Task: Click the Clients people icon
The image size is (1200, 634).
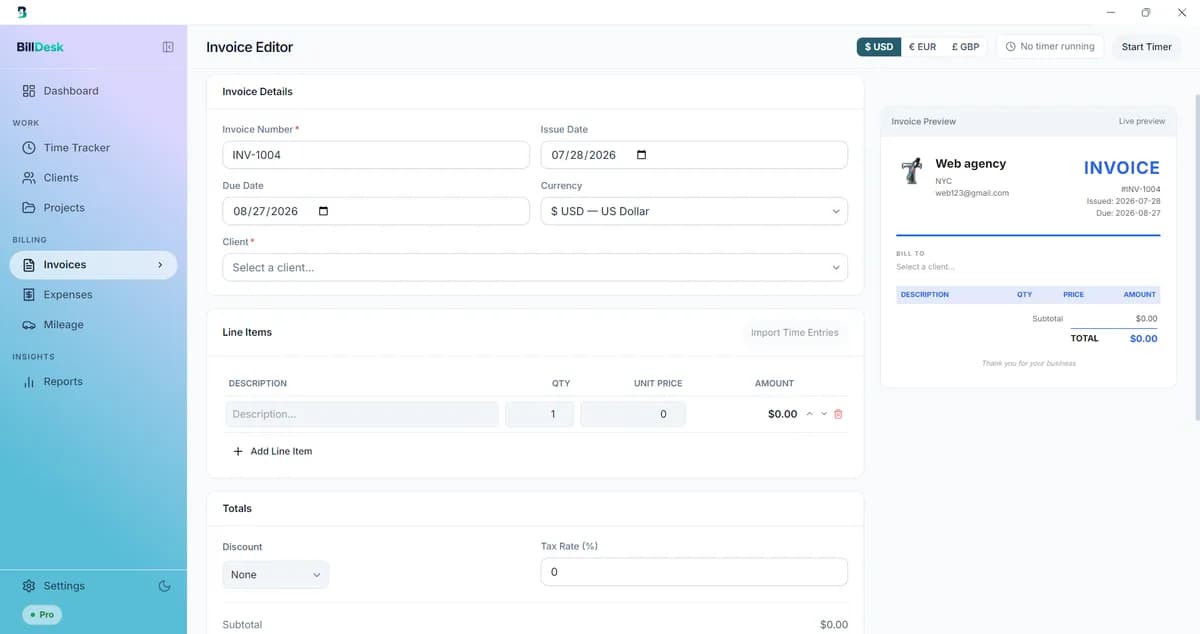Action: point(29,178)
